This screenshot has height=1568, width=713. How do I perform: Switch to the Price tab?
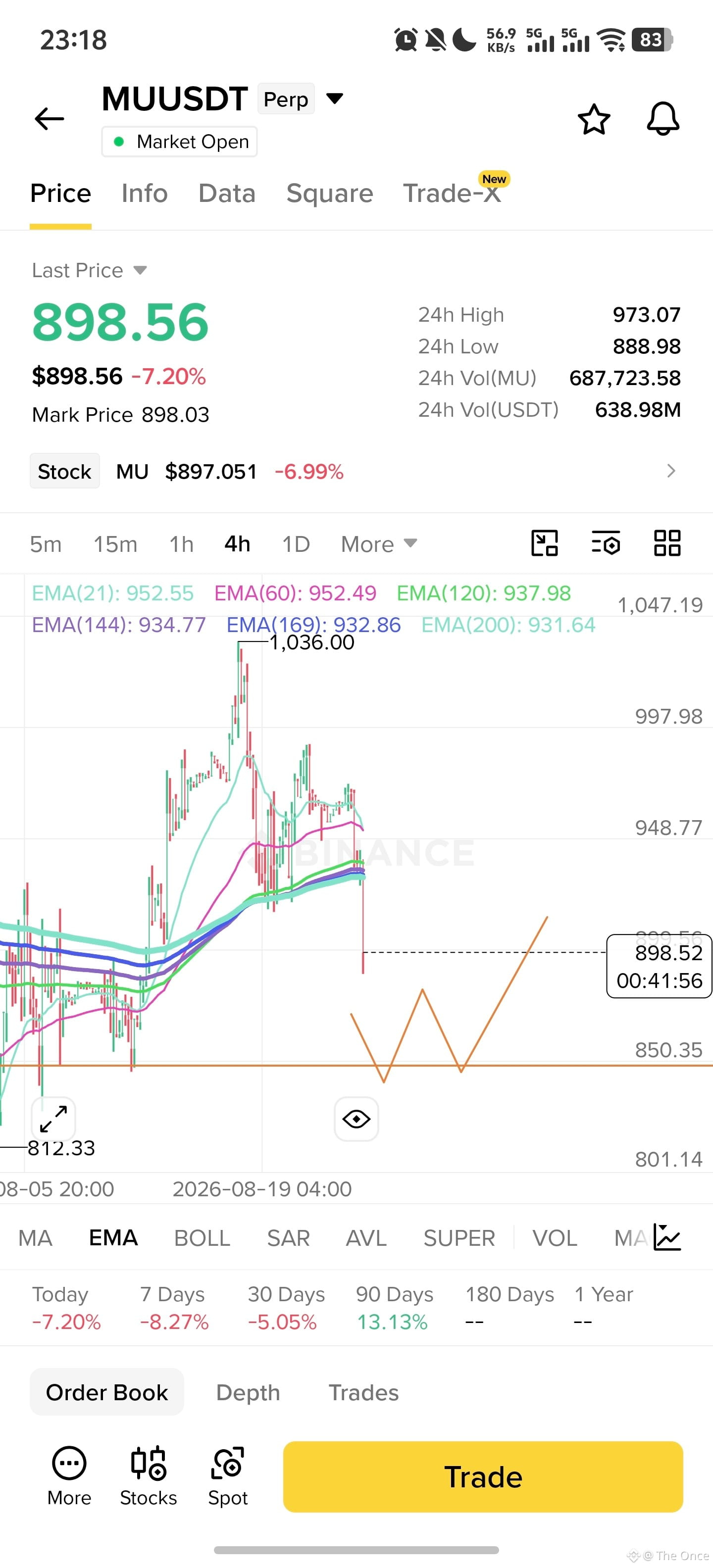60,194
